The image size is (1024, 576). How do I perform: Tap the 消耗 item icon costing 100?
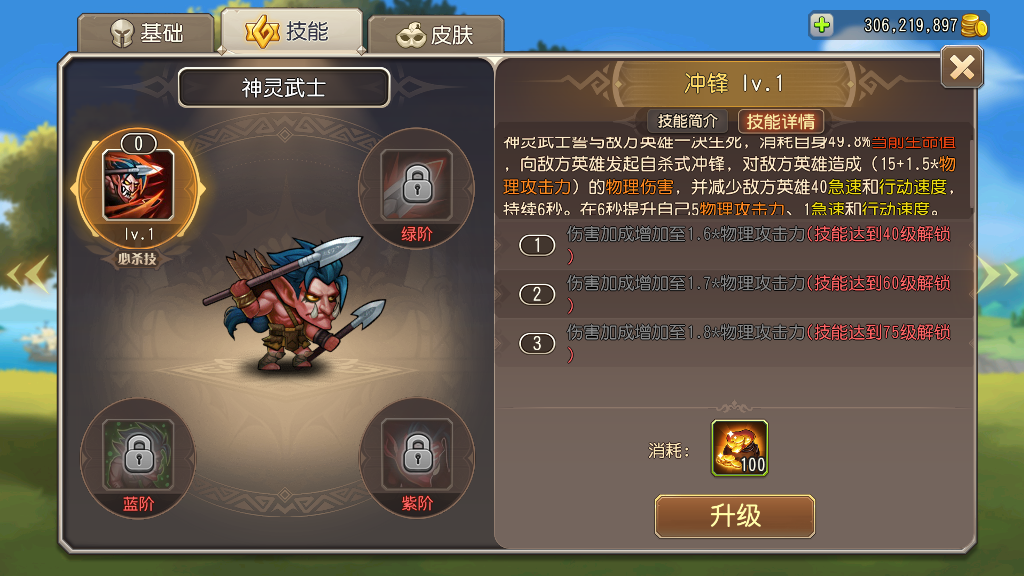tap(739, 448)
